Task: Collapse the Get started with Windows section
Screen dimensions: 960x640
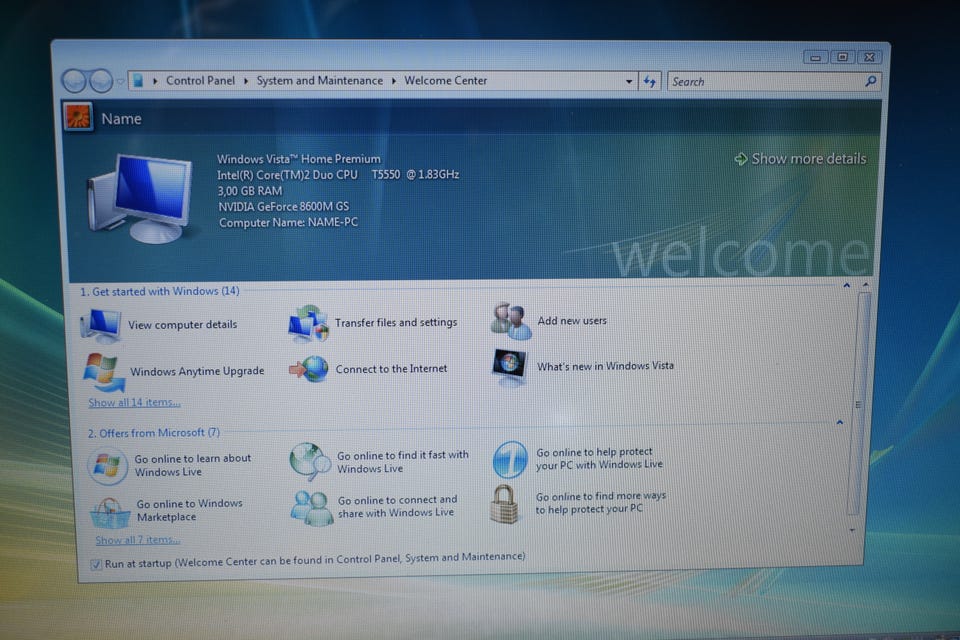Action: point(847,285)
